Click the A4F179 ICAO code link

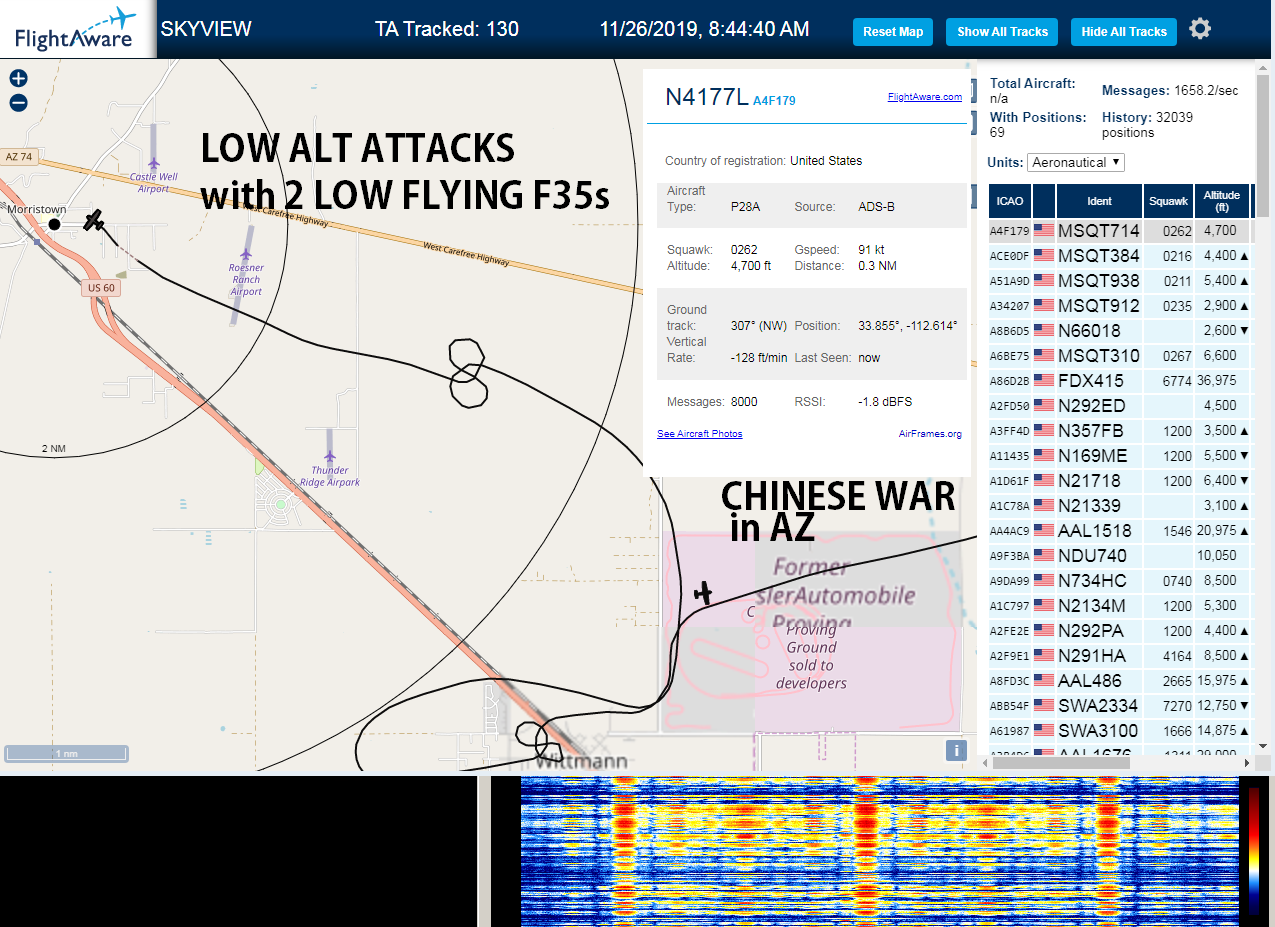pos(774,100)
